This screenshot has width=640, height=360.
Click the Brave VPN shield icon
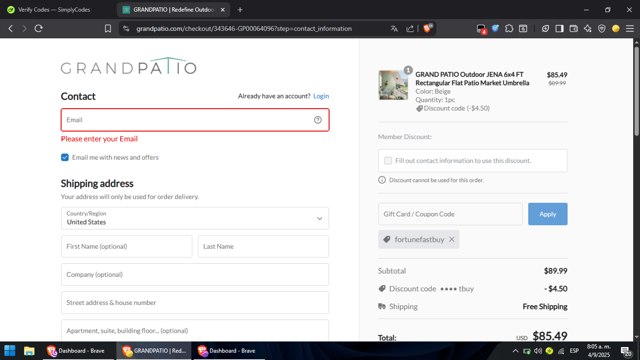(602, 29)
